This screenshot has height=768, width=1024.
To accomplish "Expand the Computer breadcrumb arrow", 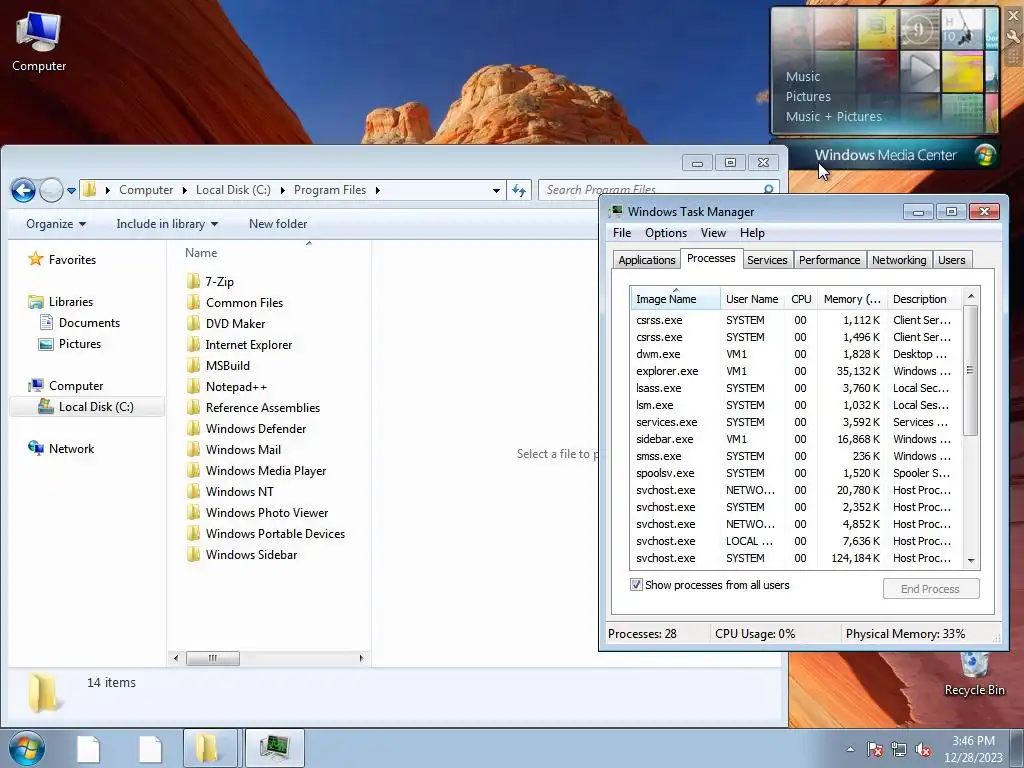I will (x=184, y=190).
